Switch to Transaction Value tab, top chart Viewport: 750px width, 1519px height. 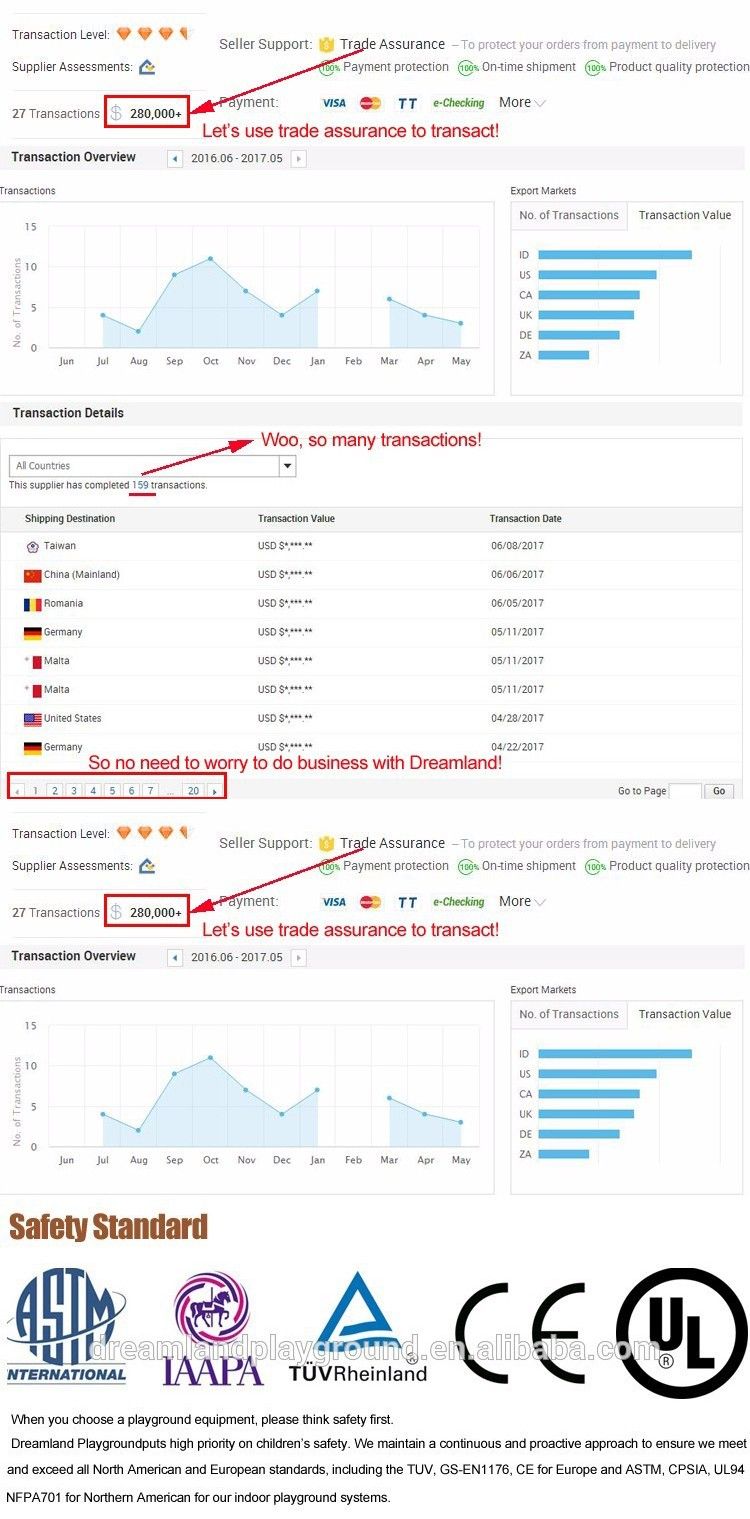685,215
